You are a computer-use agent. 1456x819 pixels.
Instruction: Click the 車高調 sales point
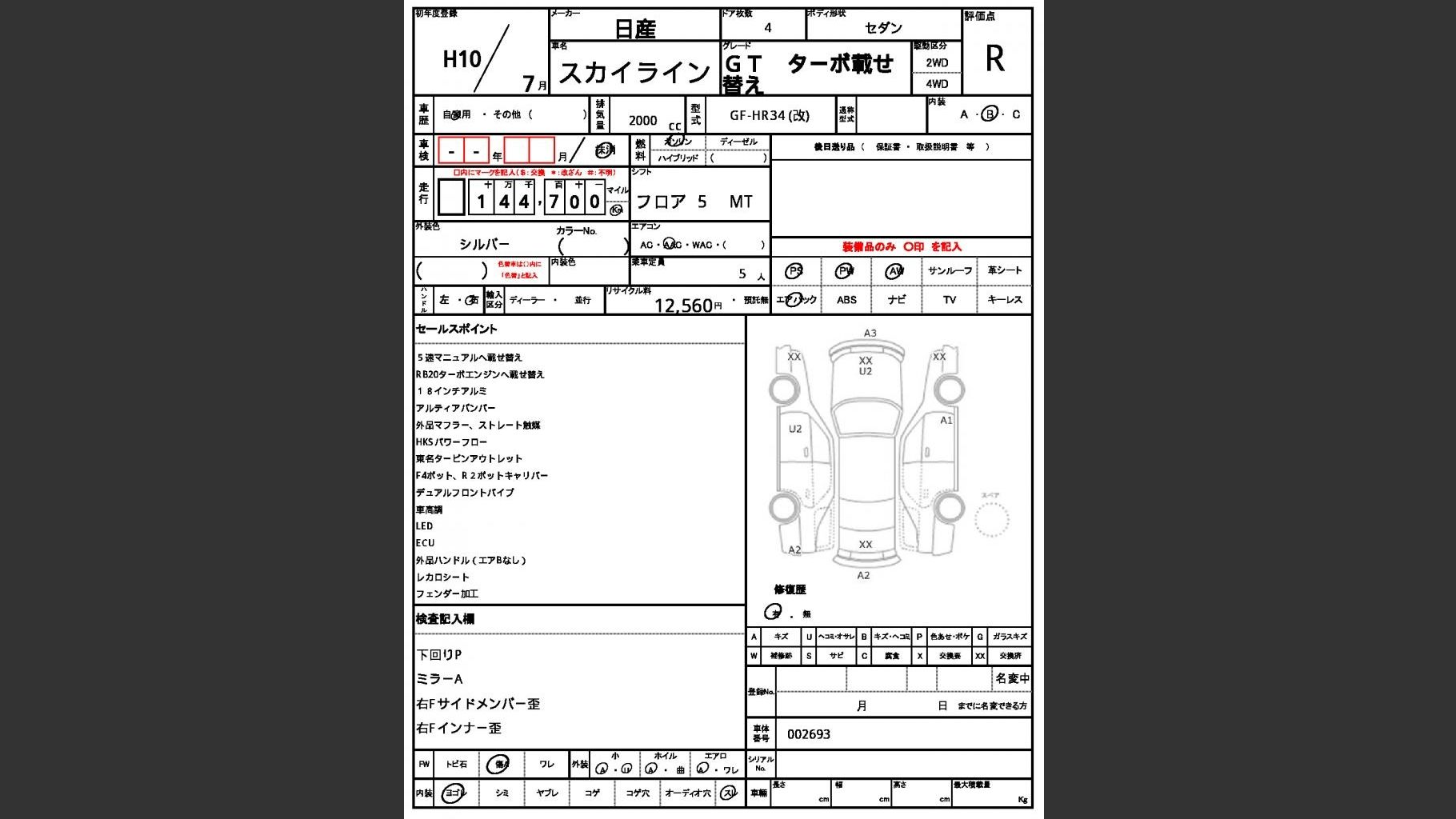(429, 509)
